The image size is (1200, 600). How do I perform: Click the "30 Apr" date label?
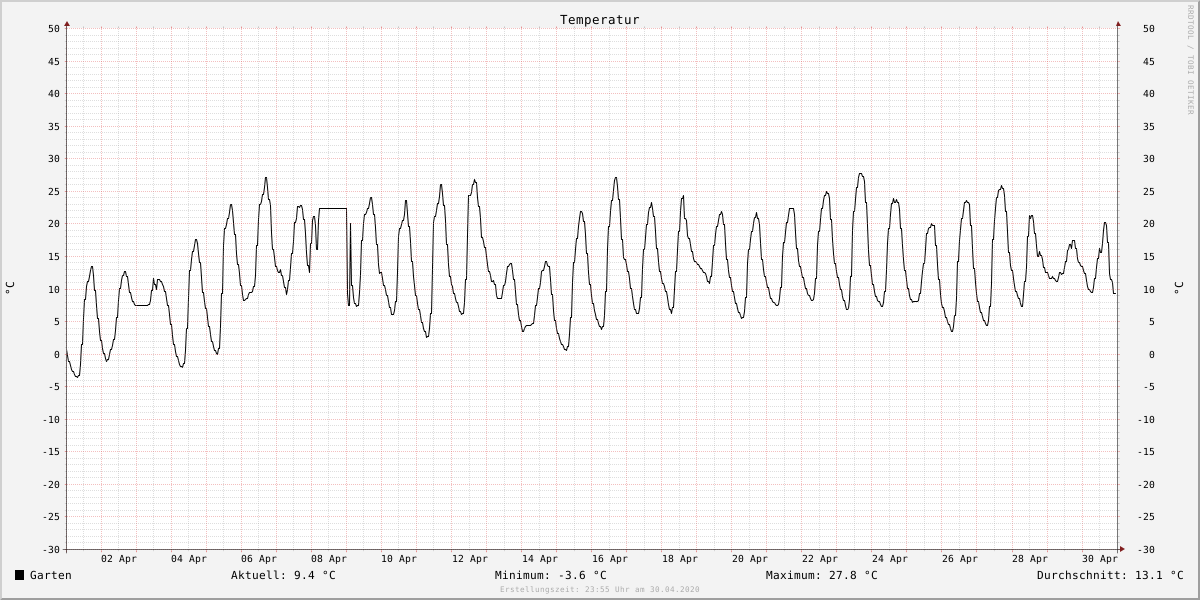(x=1100, y=559)
